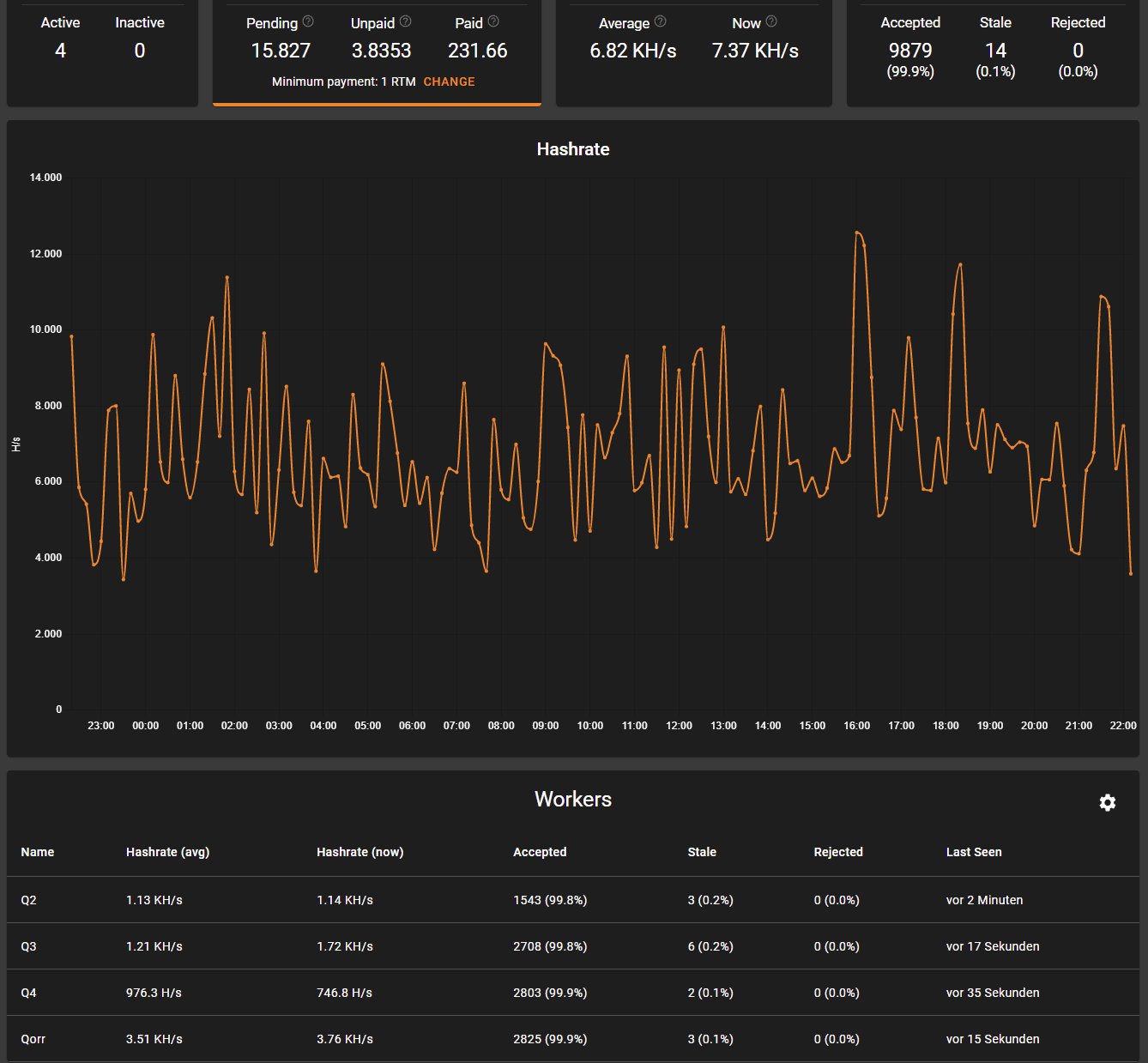Sort workers by Name column
Screen dimensions: 1148x1063
pos(38,852)
